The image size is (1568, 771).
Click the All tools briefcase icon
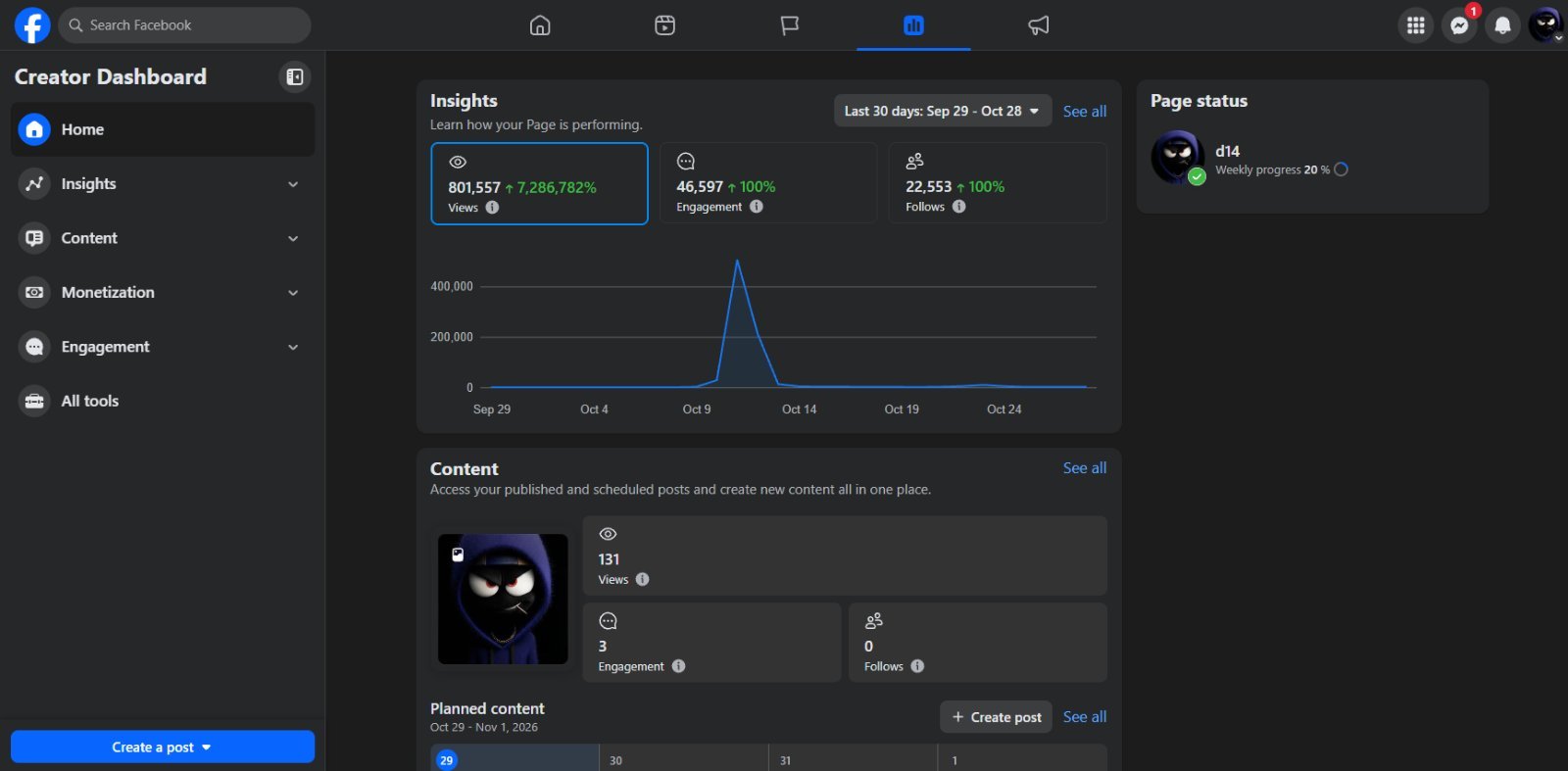(34, 401)
